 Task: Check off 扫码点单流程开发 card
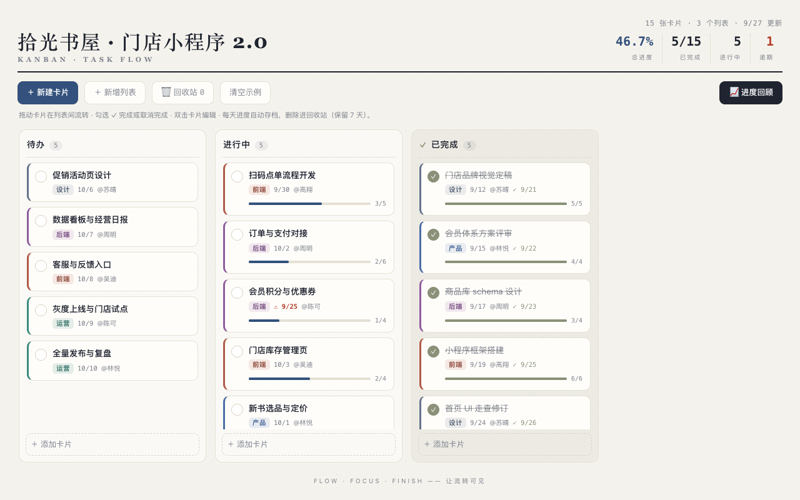(237, 177)
